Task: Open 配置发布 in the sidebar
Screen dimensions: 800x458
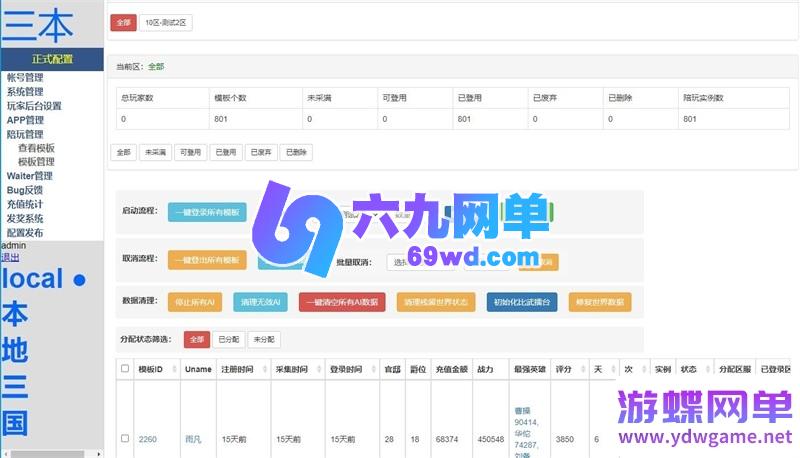Action: (25, 233)
